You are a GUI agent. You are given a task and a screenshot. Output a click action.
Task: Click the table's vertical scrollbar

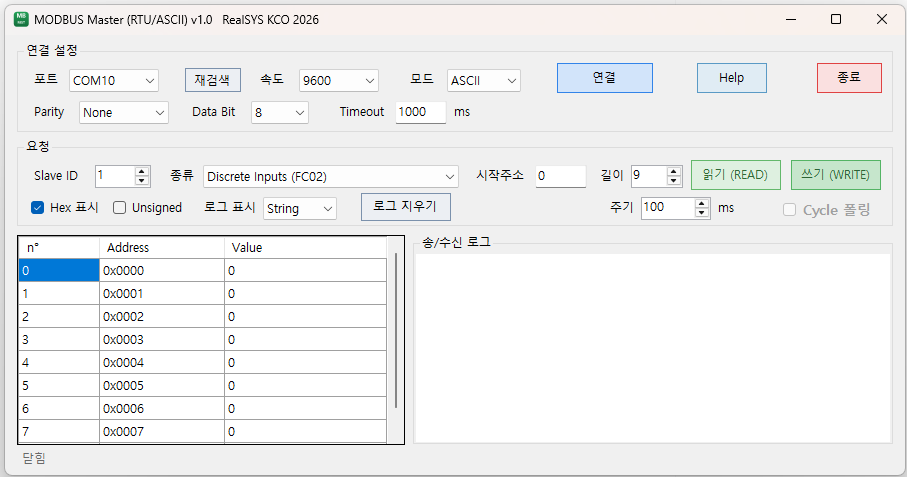click(396, 330)
